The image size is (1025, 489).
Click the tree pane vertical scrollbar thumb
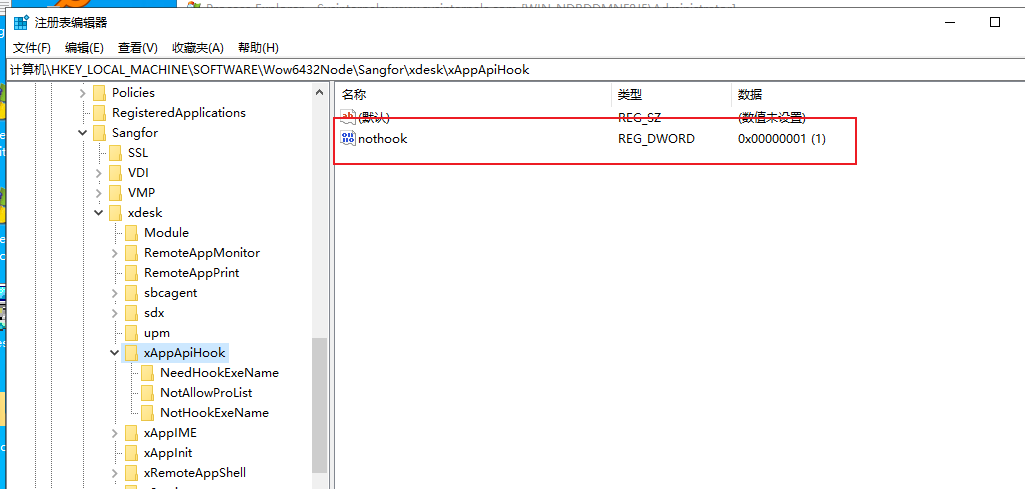(x=320, y=405)
